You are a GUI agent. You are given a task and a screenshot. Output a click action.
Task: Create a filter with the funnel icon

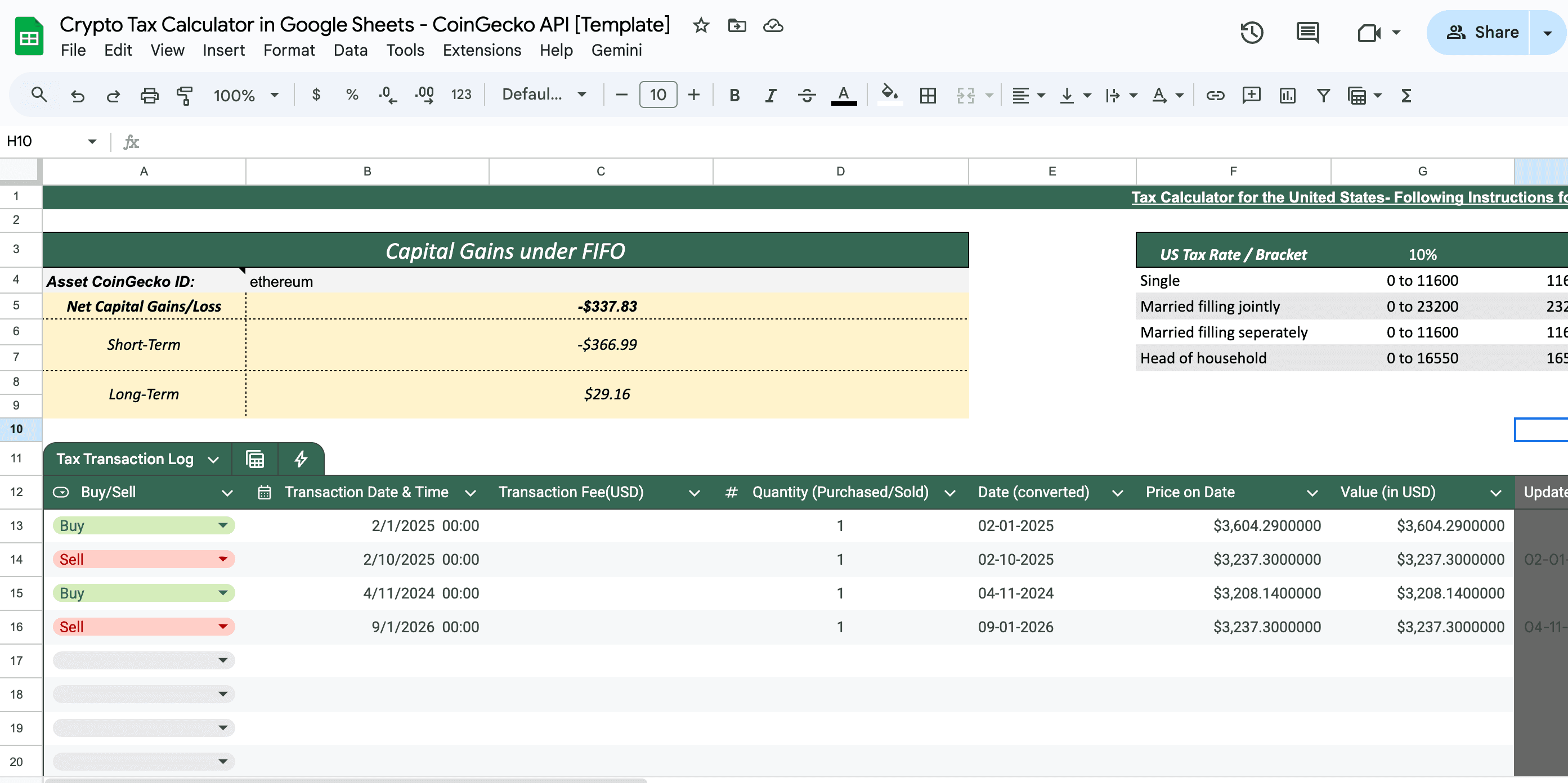(1322, 96)
